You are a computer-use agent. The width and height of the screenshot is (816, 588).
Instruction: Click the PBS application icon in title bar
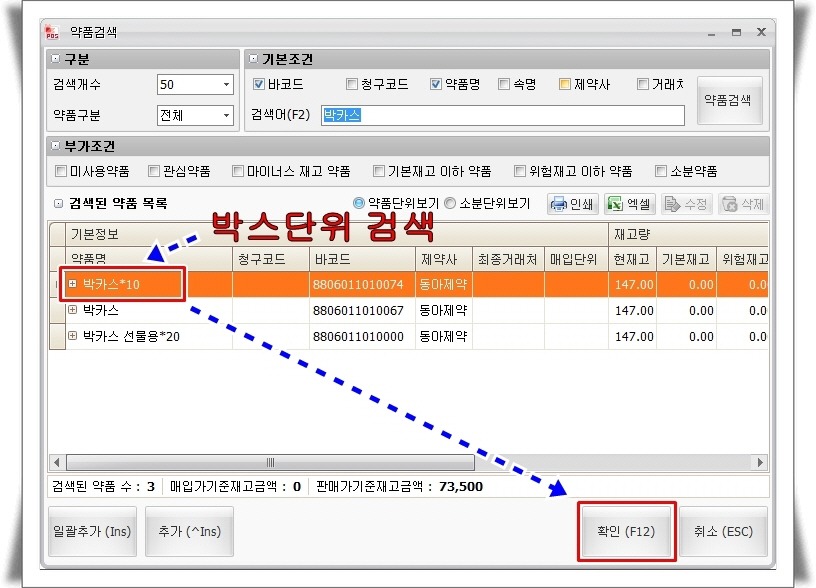coord(53,32)
